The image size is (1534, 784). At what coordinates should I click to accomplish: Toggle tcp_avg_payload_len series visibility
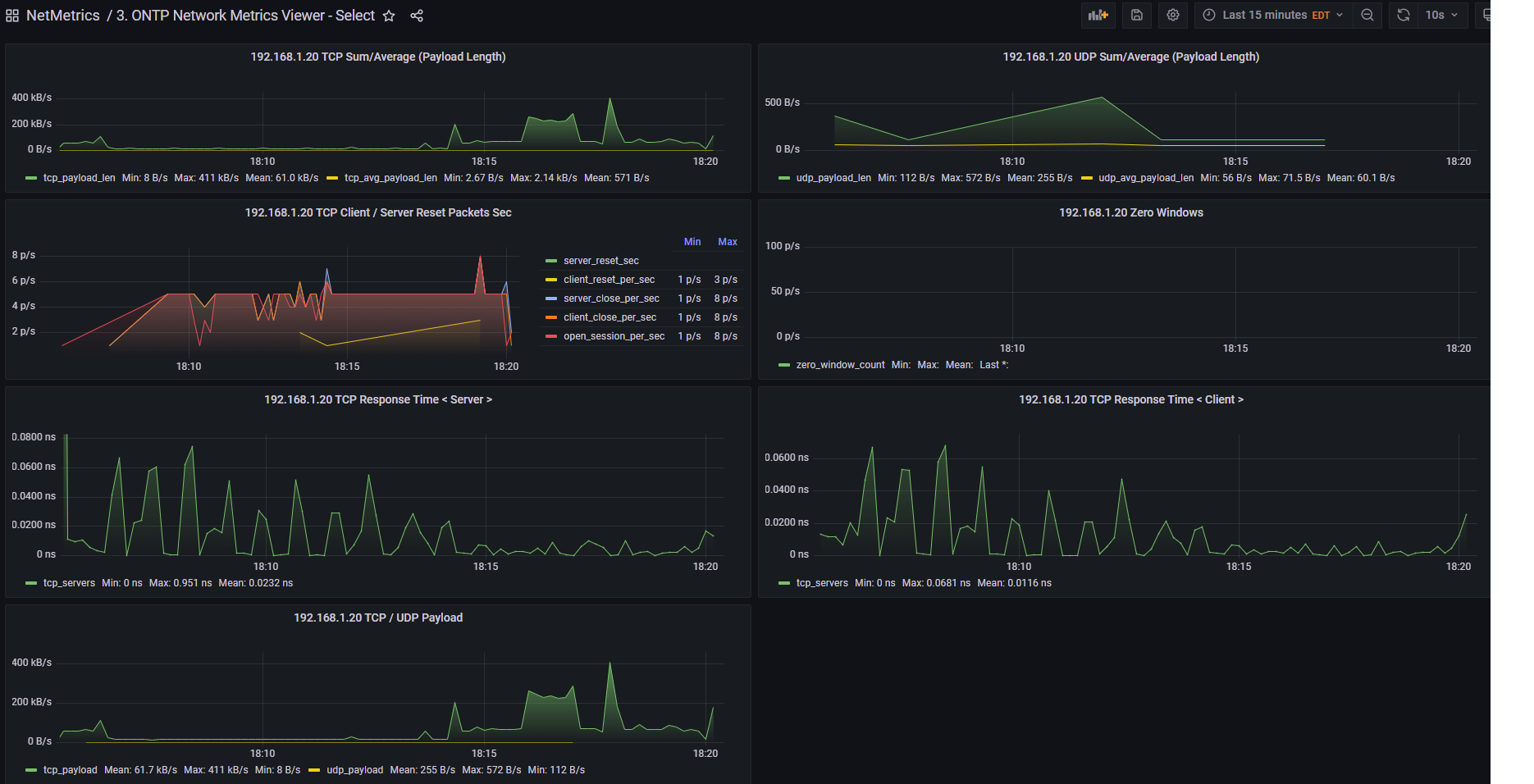tap(390, 178)
